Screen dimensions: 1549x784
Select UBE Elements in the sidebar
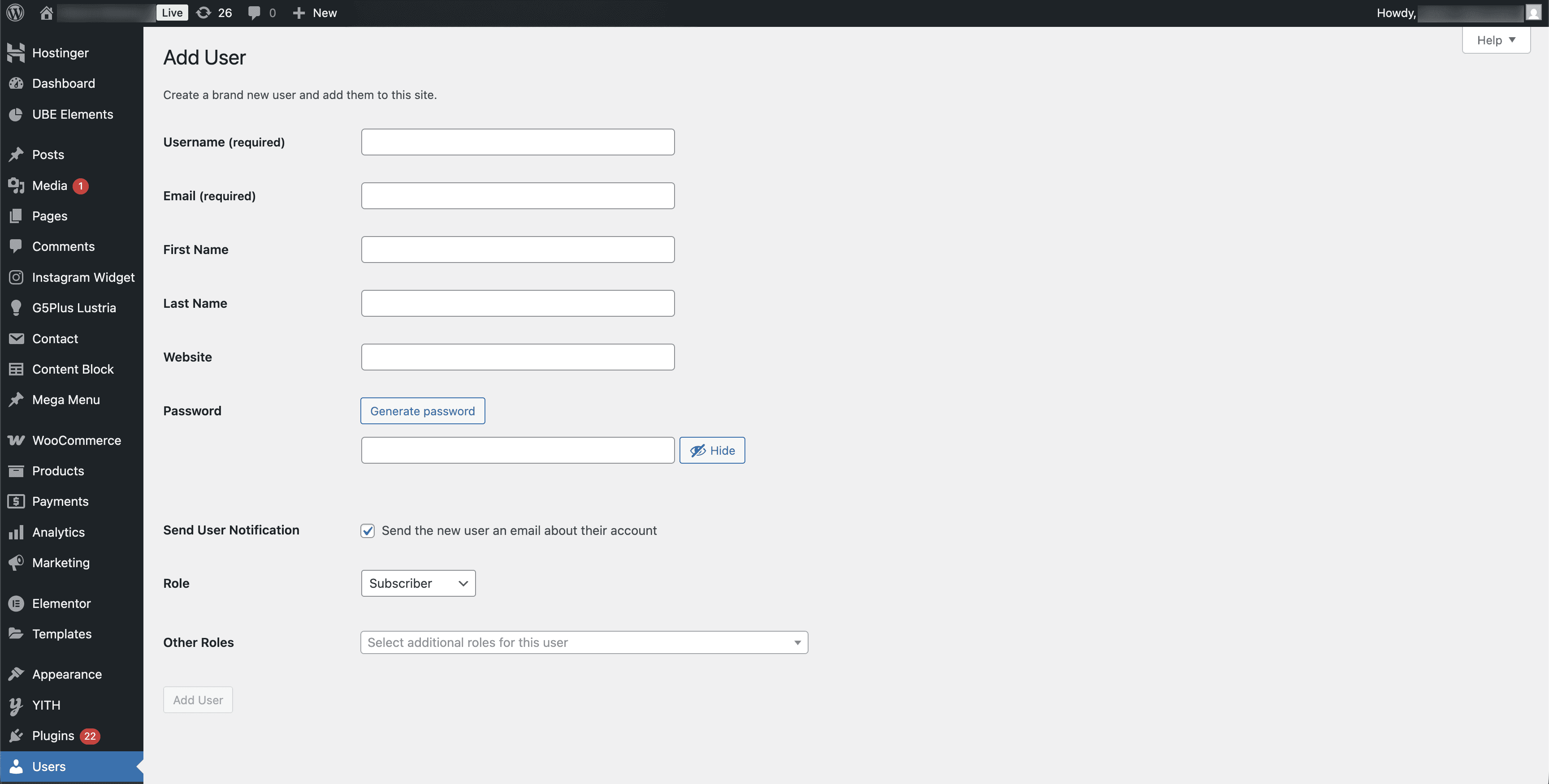pos(73,114)
